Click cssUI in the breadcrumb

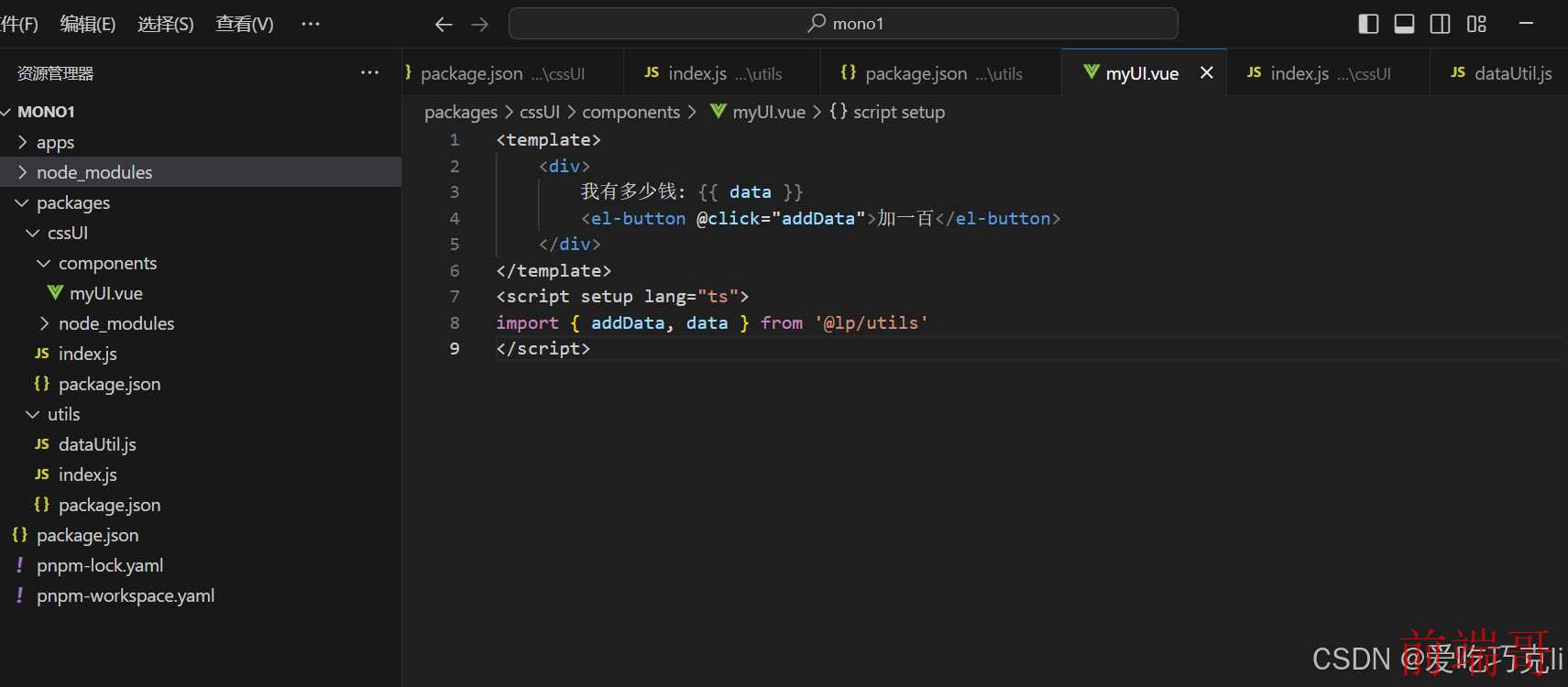click(540, 112)
